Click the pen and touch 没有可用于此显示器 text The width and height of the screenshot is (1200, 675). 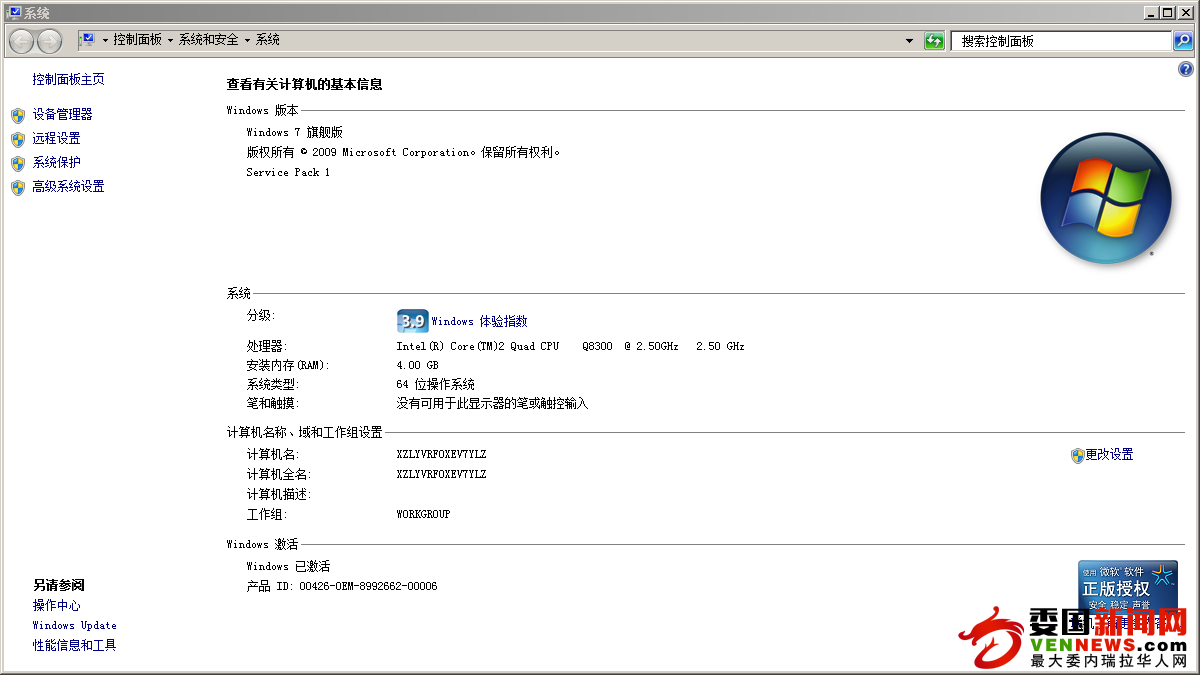492,403
